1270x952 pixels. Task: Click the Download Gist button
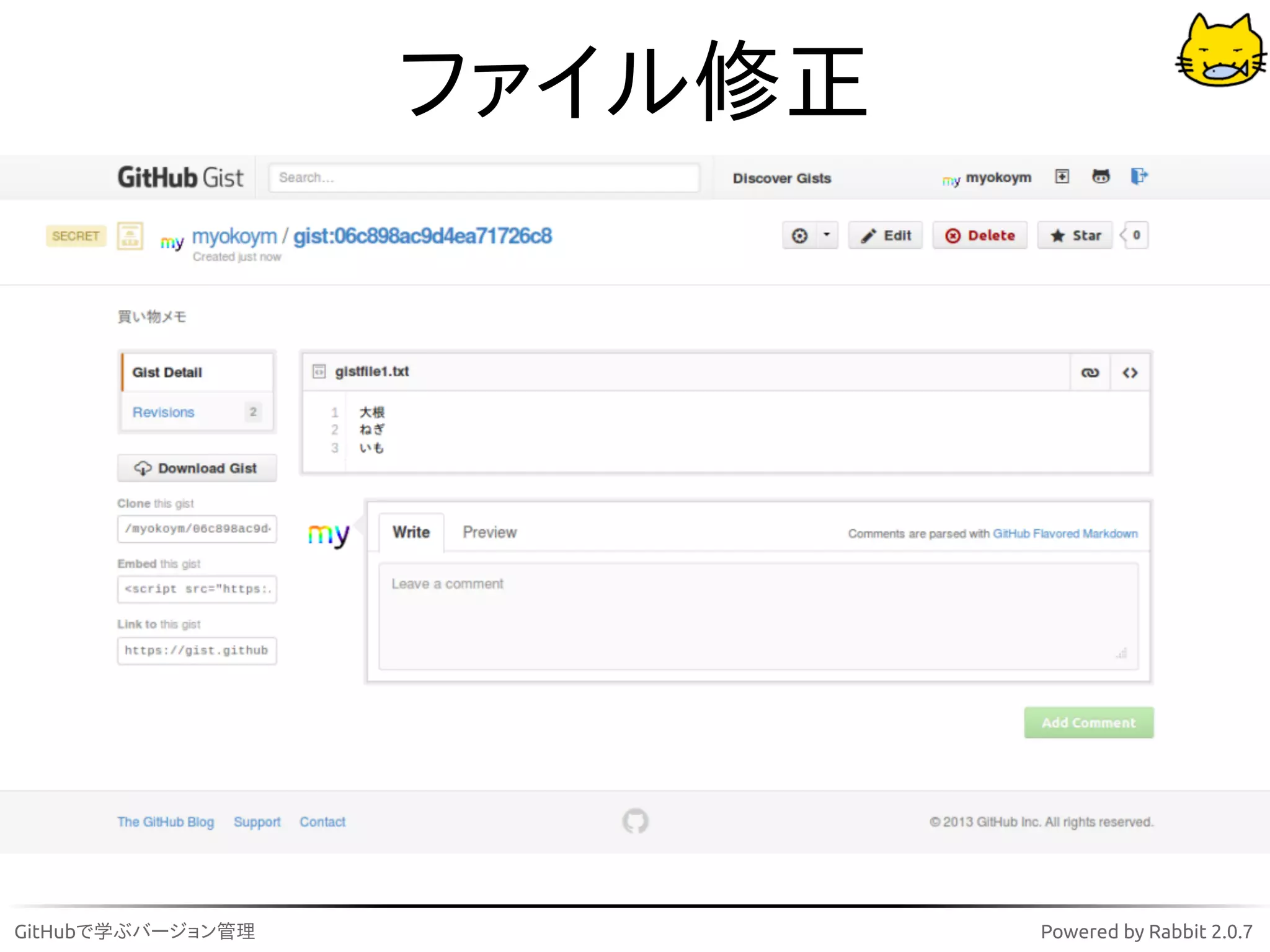coord(197,469)
